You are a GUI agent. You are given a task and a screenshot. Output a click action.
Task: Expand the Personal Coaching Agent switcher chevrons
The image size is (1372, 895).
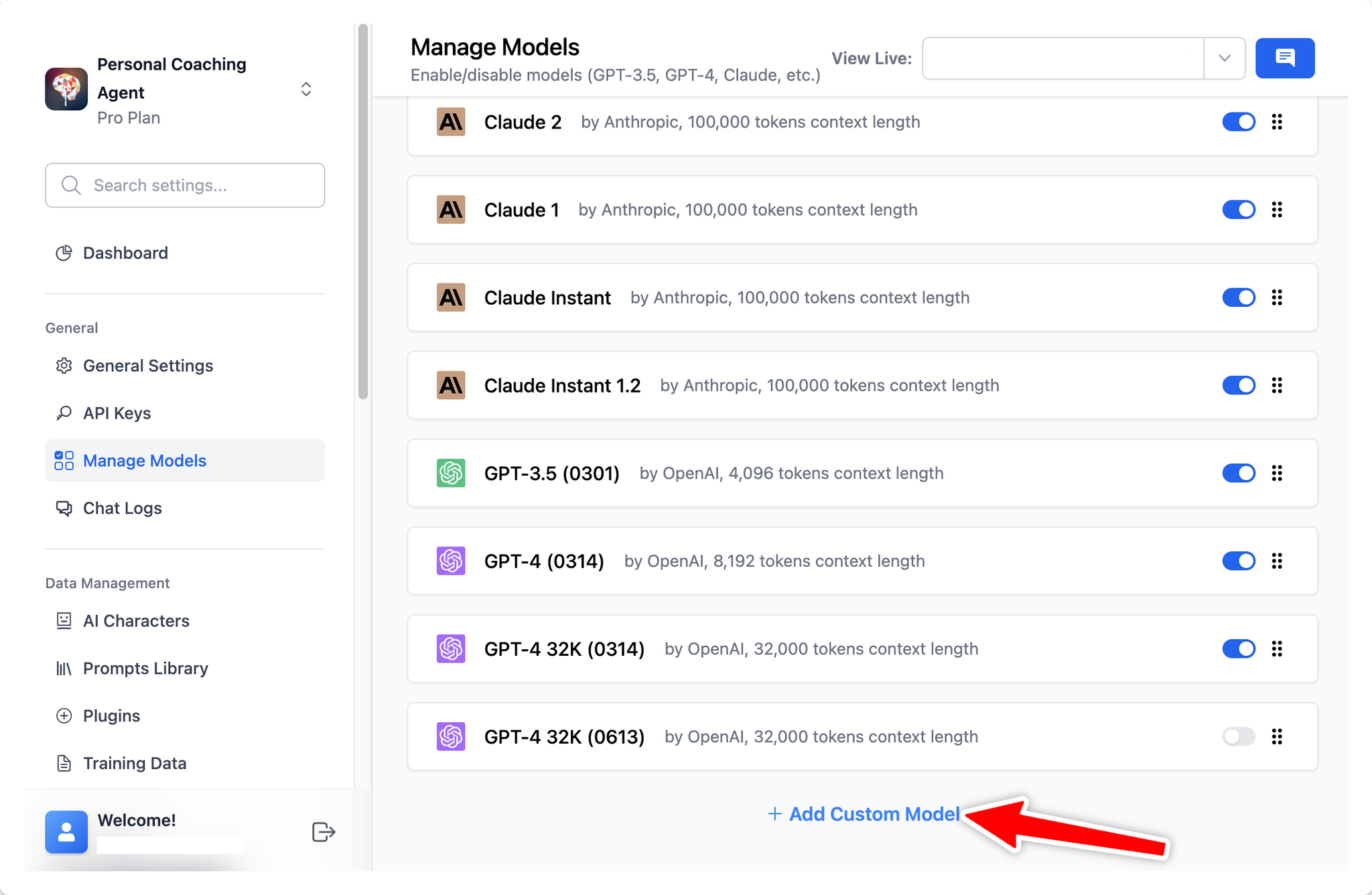pos(306,90)
